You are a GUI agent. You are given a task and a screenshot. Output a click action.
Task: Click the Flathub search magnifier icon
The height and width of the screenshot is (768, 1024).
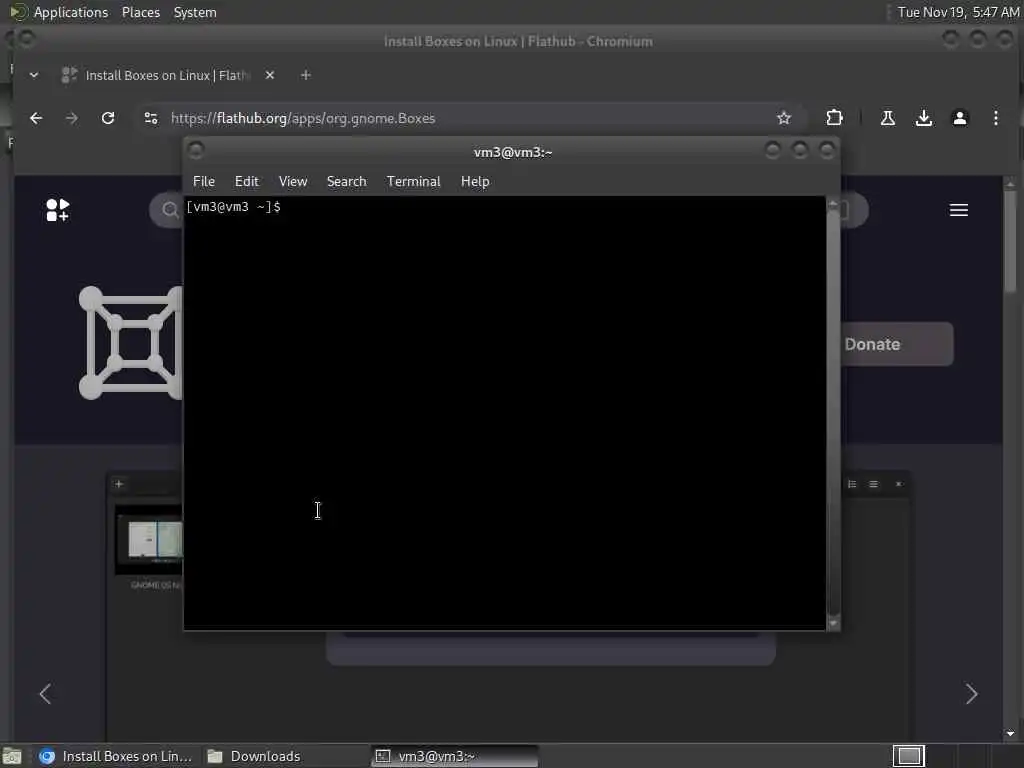(170, 210)
